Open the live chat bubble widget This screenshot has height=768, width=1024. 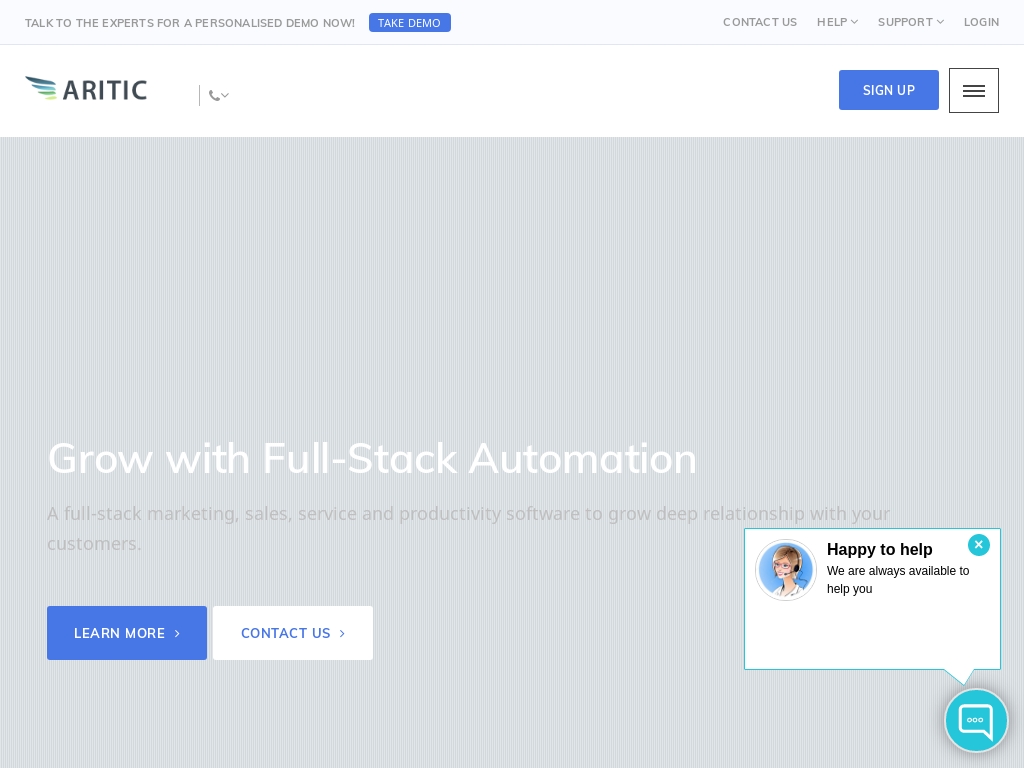[x=976, y=720]
